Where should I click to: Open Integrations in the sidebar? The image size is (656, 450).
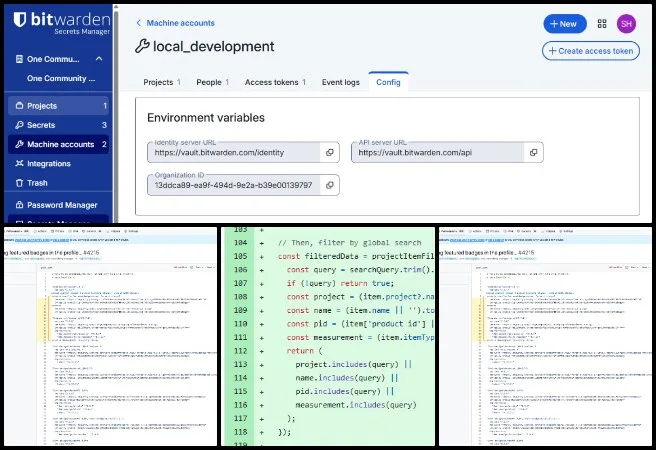pos(58,164)
